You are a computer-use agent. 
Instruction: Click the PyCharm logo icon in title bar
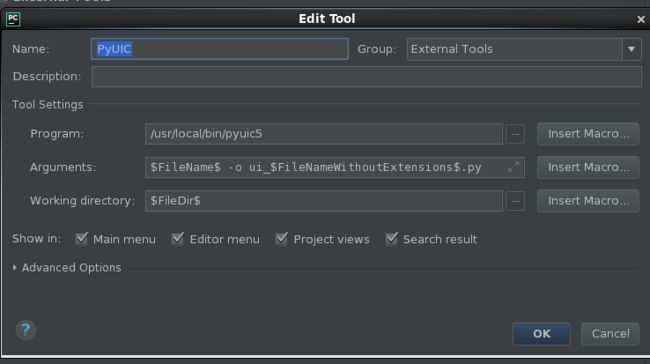(x=13, y=19)
